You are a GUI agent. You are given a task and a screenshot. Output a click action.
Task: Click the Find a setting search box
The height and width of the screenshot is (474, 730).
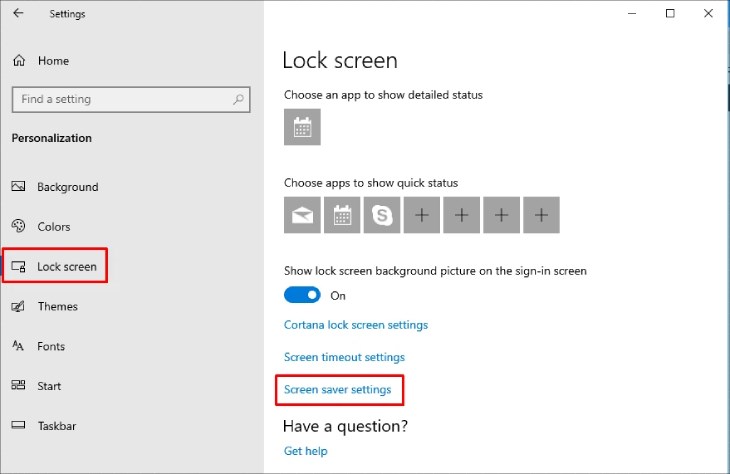pyautogui.click(x=120, y=99)
